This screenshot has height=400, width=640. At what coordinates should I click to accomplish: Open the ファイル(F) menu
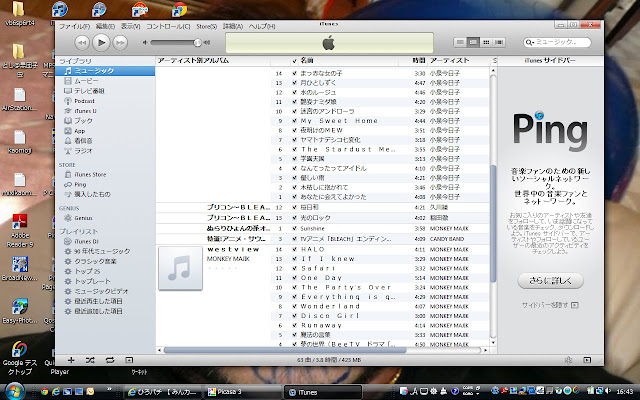tap(75, 26)
